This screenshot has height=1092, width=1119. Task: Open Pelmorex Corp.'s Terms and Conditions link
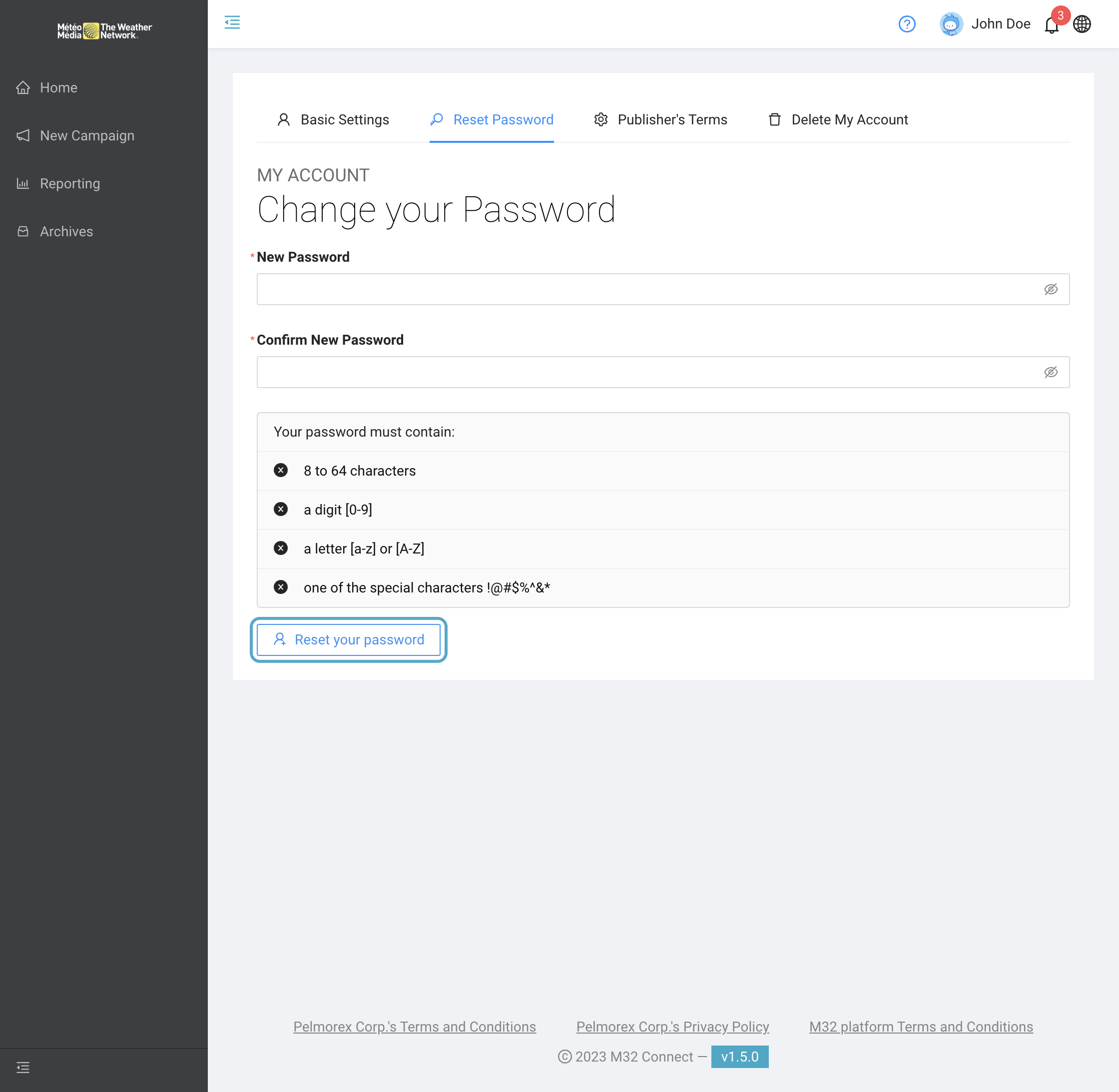tap(415, 1027)
